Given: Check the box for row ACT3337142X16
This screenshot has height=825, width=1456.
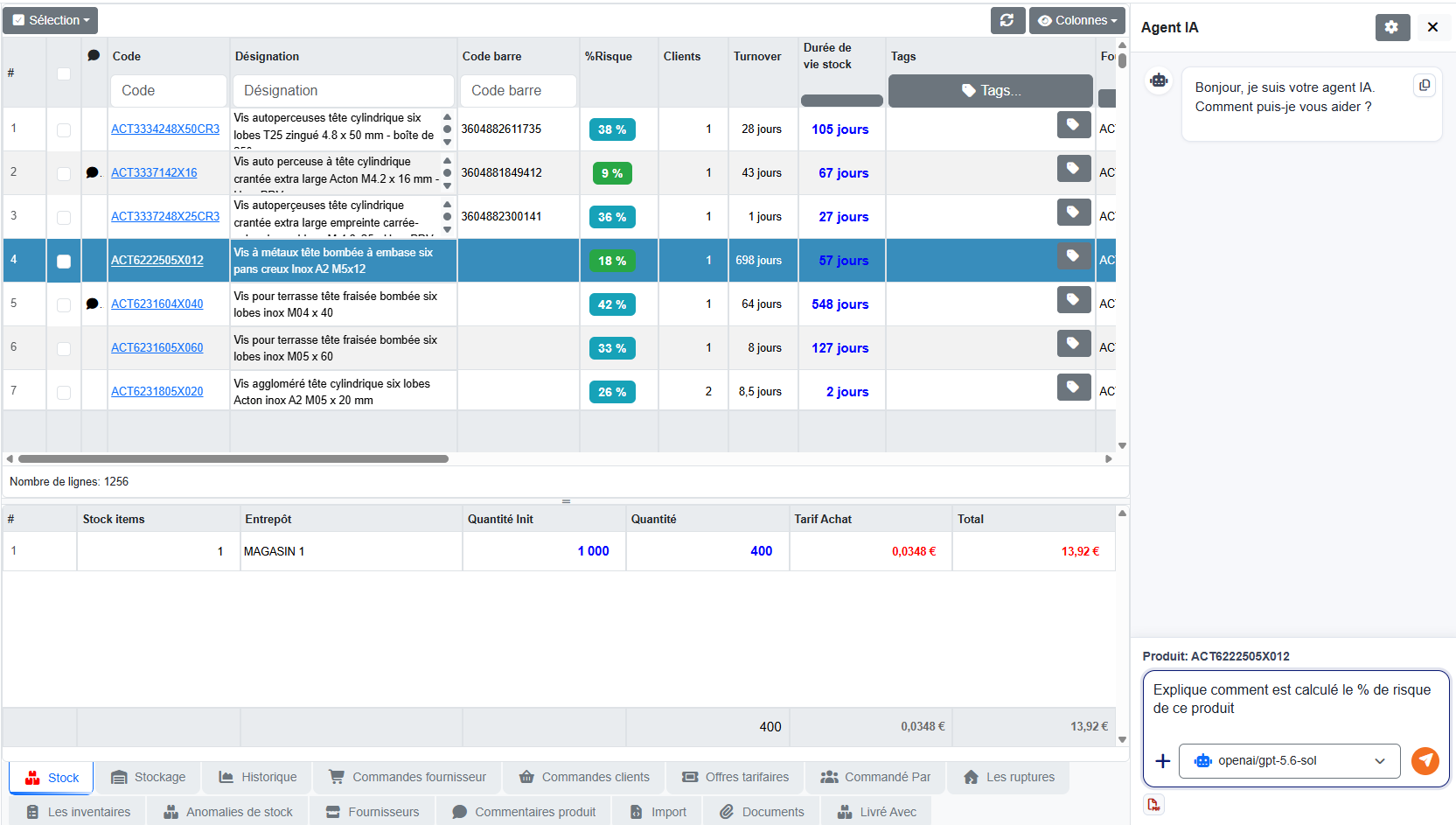Looking at the screenshot, I should pos(64,173).
